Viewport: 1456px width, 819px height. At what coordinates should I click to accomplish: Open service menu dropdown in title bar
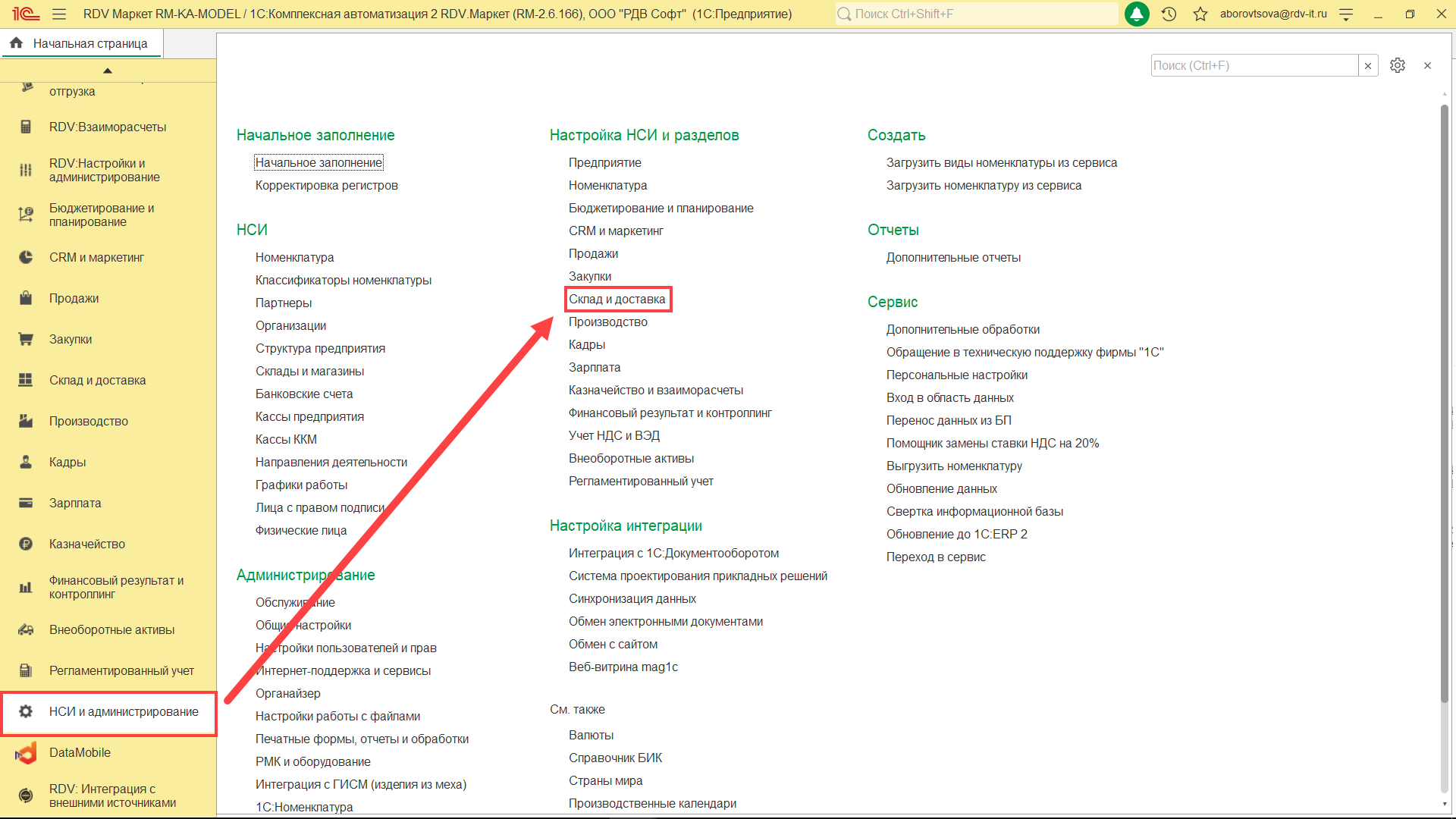click(x=1346, y=14)
